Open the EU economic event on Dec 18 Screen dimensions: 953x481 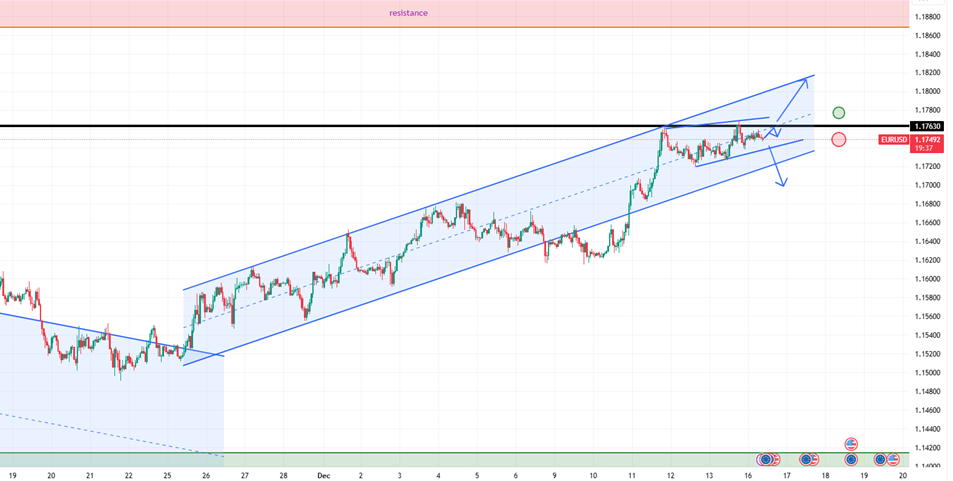(850, 459)
